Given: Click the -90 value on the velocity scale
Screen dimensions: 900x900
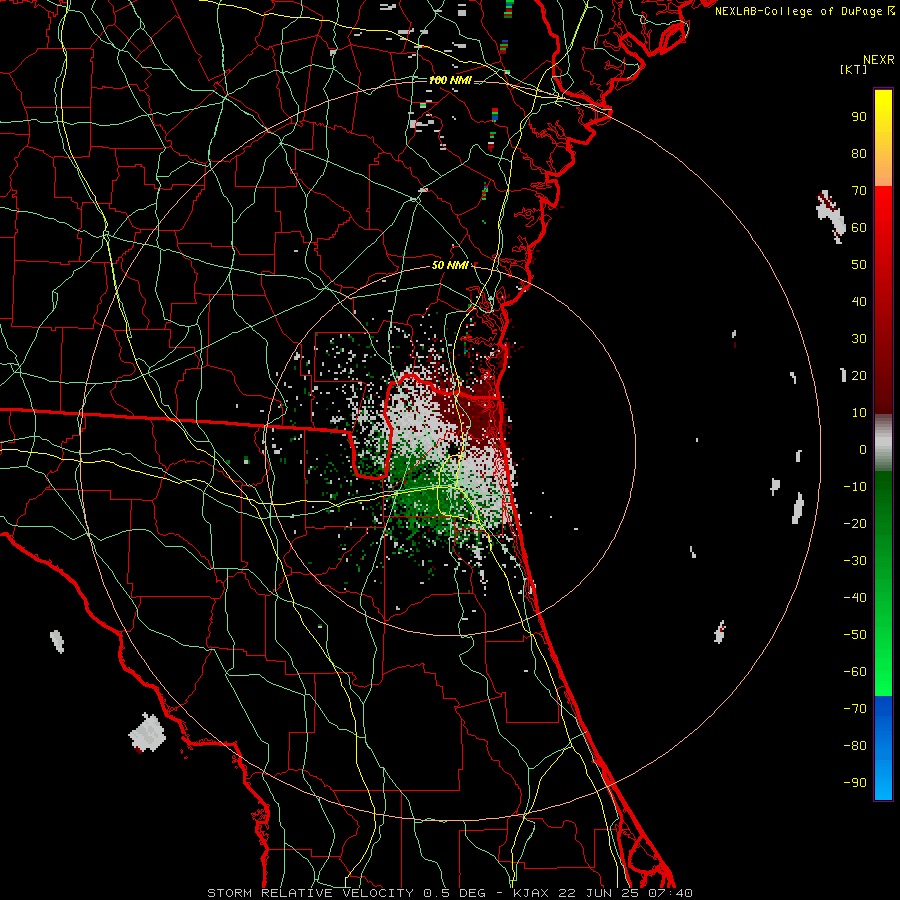Looking at the screenshot, I should point(855,783).
